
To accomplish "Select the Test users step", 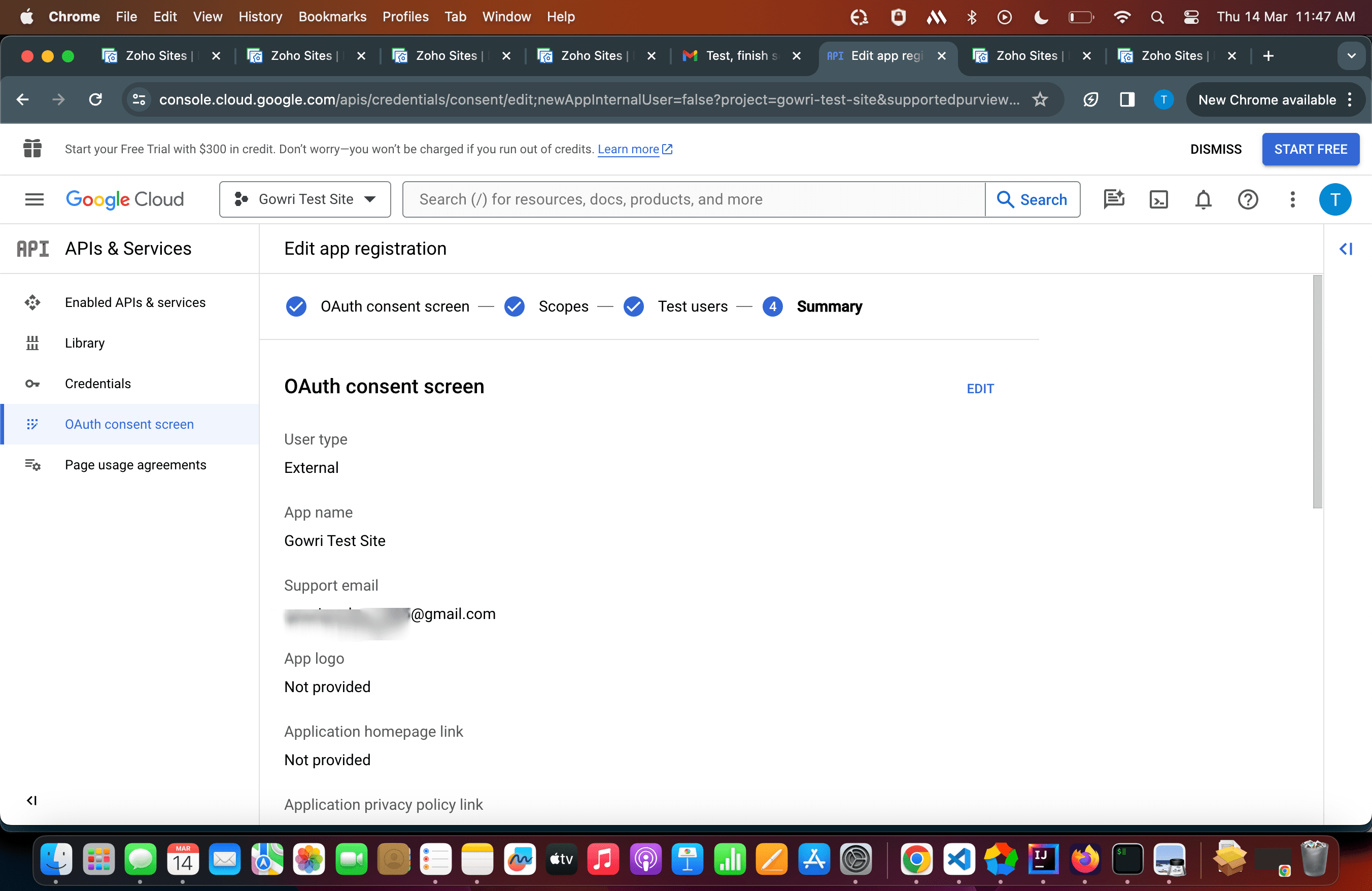I will (x=692, y=306).
